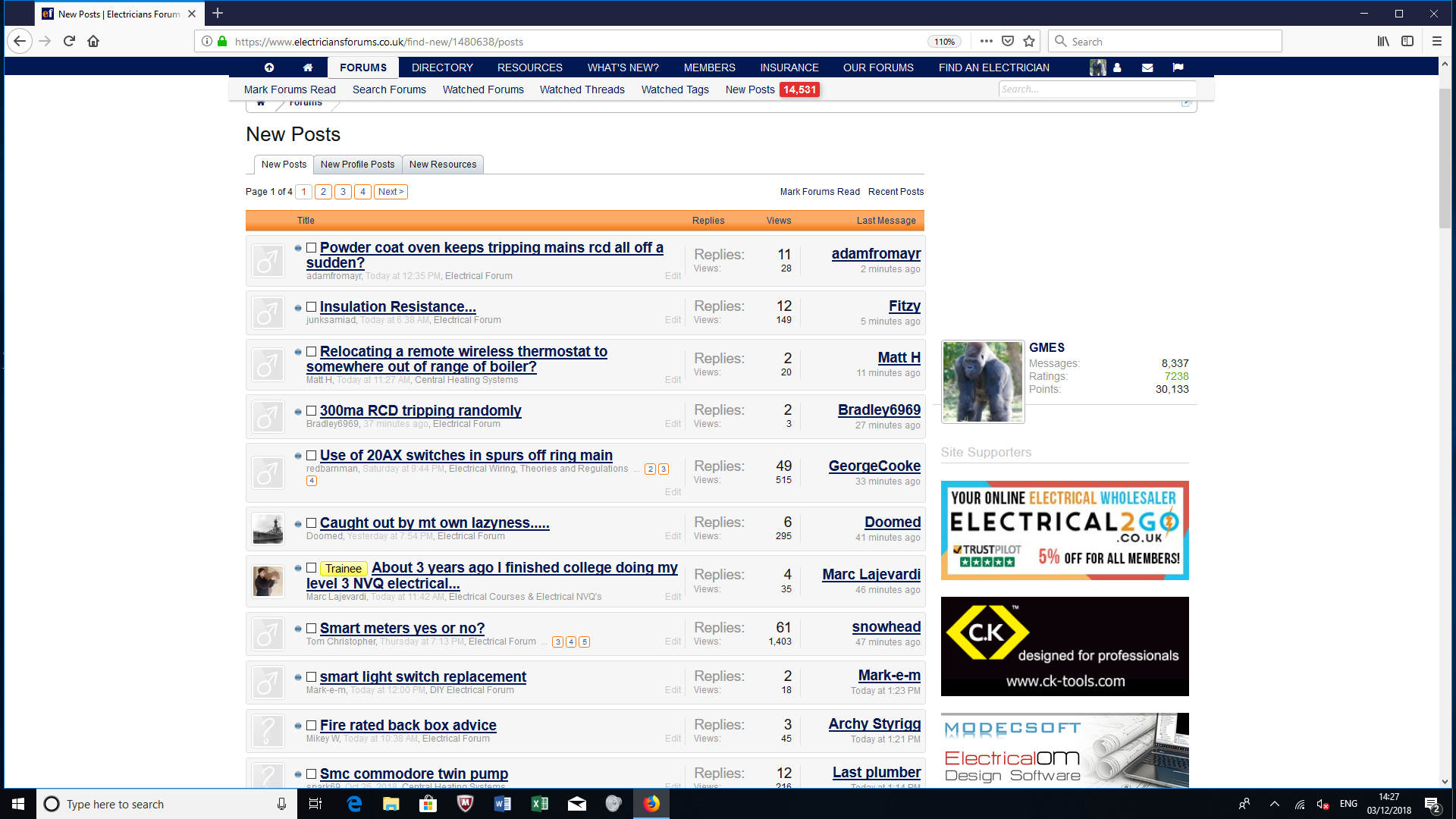Sort by Replies column header
The image size is (1456, 819).
coord(708,221)
